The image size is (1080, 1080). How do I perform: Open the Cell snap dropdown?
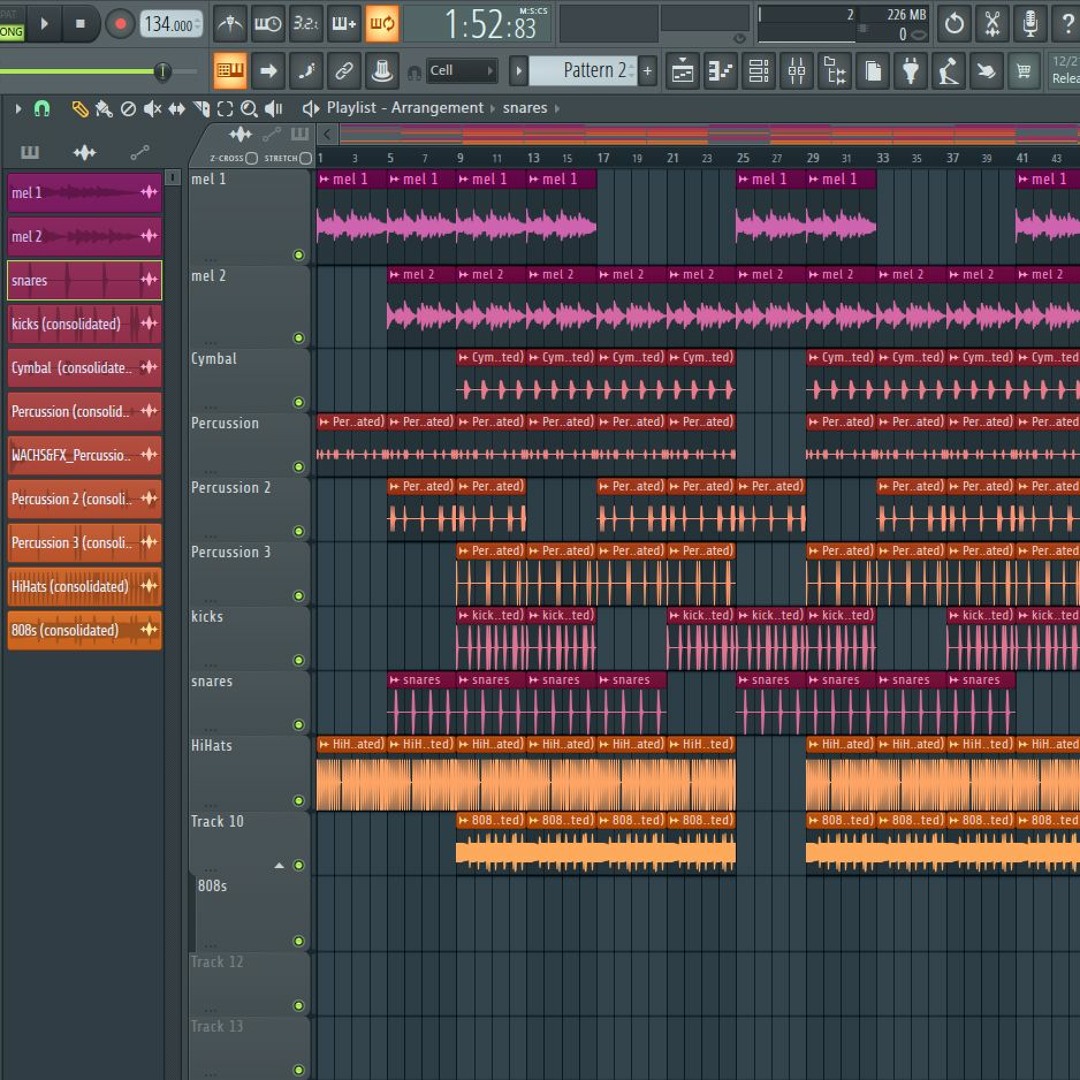tap(461, 71)
